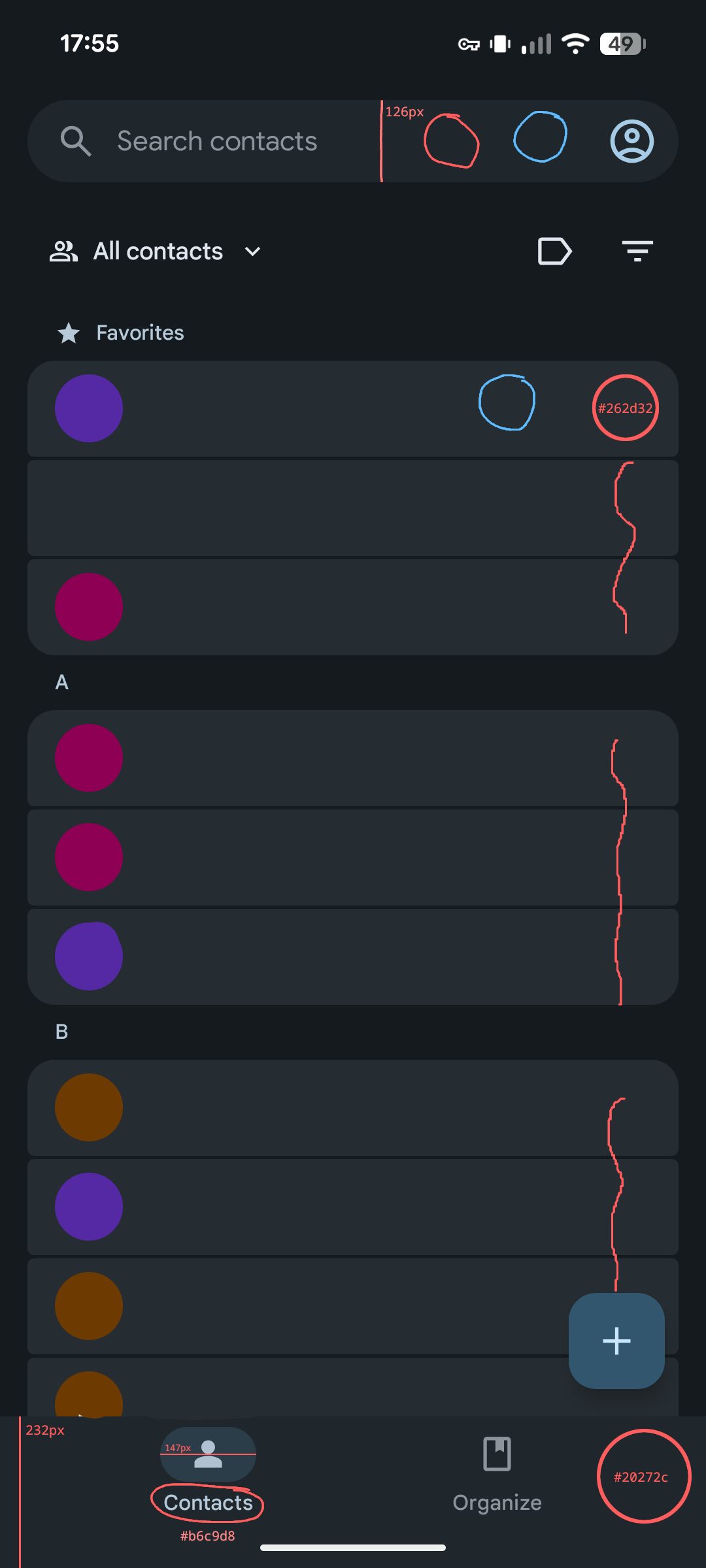Image resolution: width=706 pixels, height=1568 pixels.
Task: Tap the Wi-Fi status bar icon
Action: pyautogui.click(x=575, y=44)
